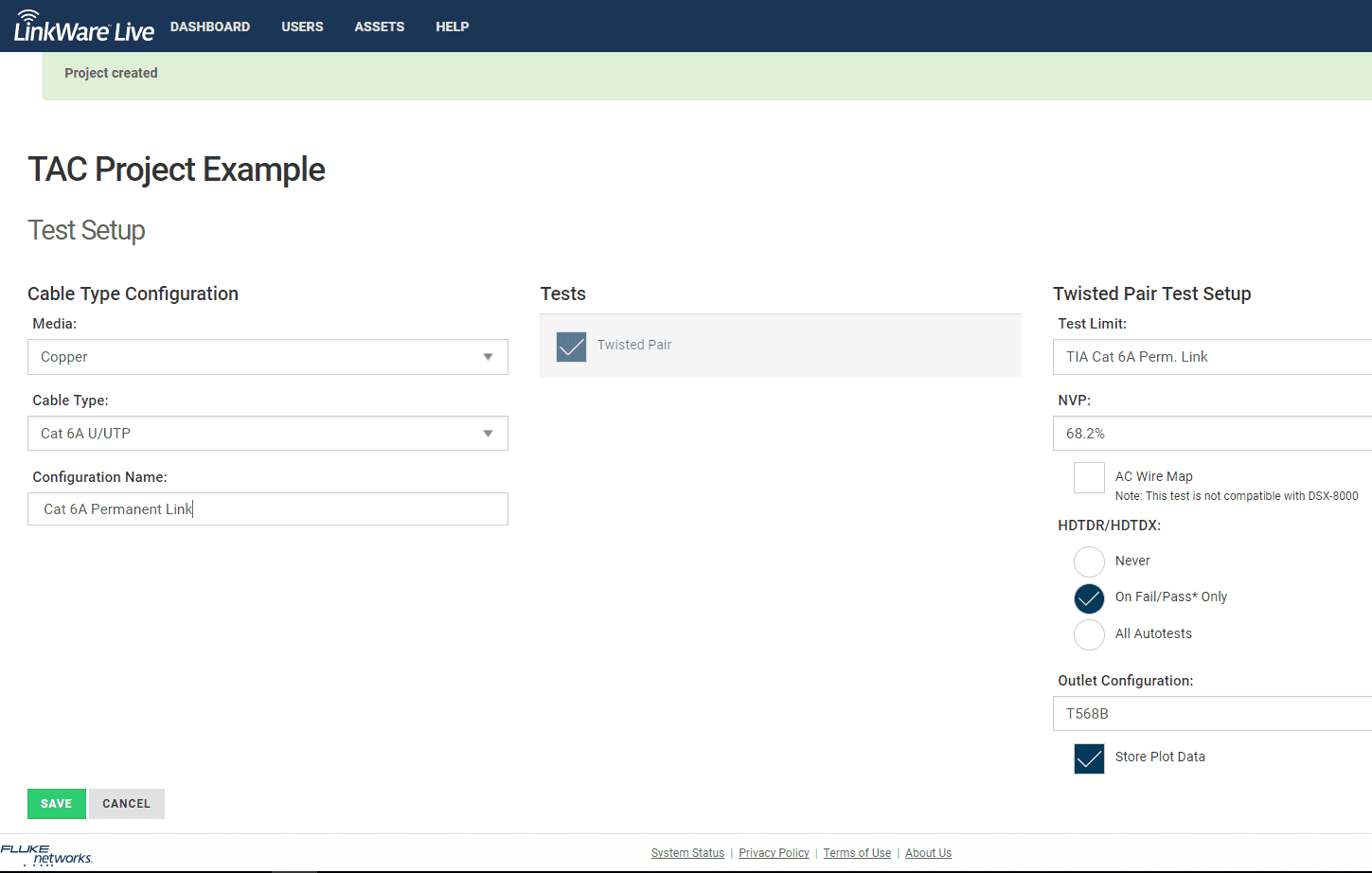Select Never for HDTDR/HDTDX
This screenshot has width=1372, height=873.
click(x=1089, y=561)
